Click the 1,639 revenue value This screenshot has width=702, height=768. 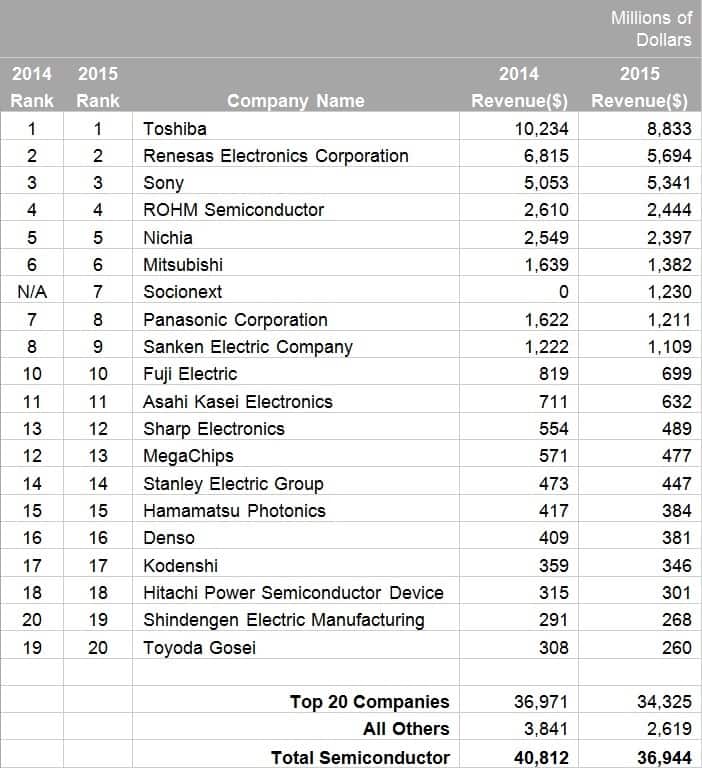coord(546,265)
